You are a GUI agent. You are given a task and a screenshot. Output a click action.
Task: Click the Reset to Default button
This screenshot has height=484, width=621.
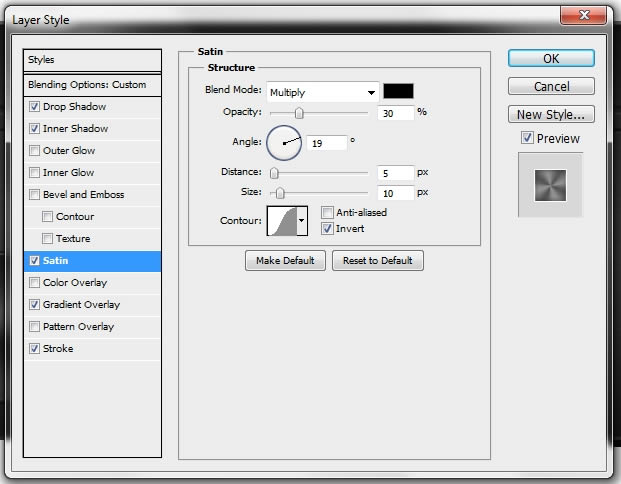[378, 261]
